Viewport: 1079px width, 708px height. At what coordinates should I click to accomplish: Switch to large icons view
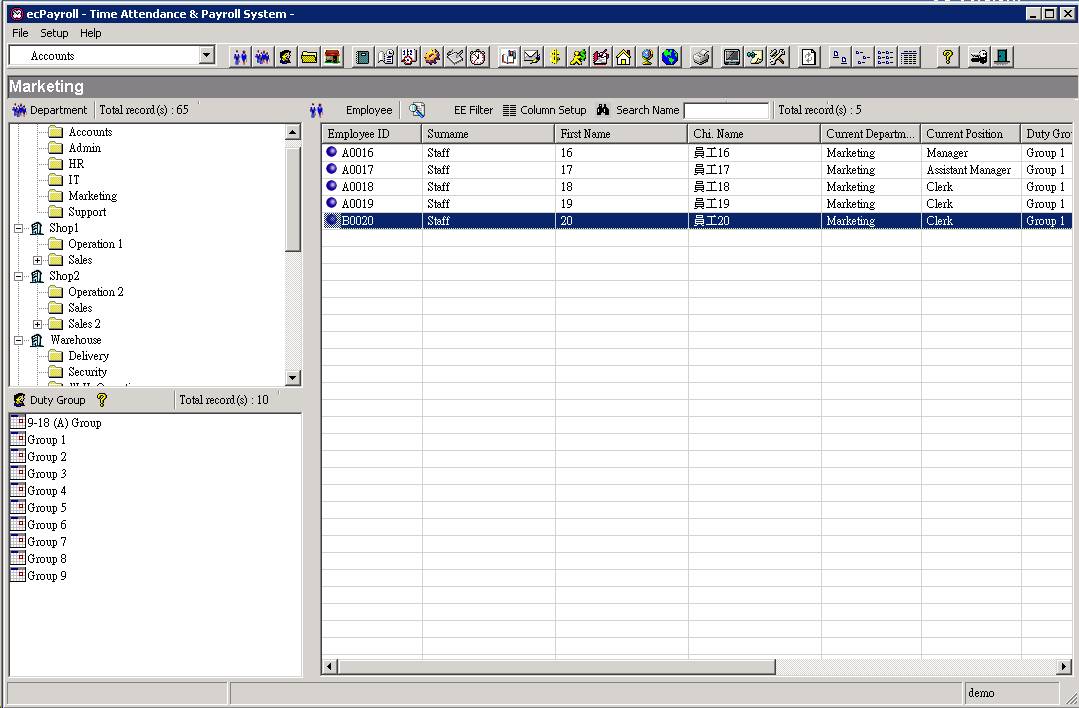tap(840, 57)
